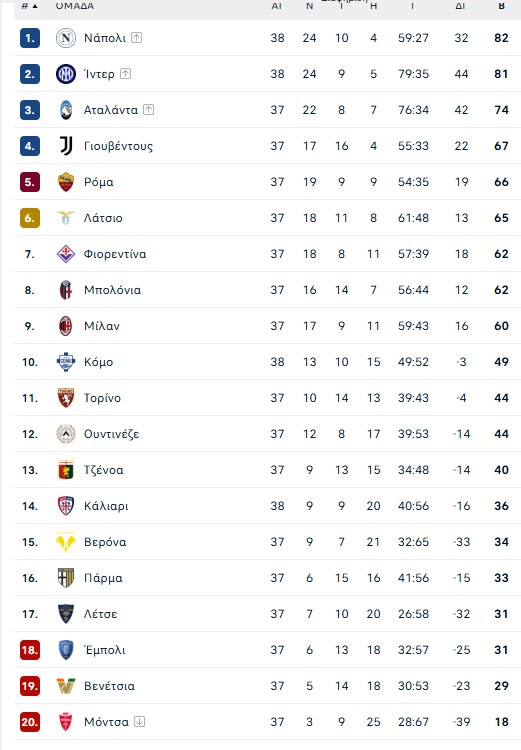This screenshot has width=521, height=750.
Task: Click the Venezia team logo
Action: (x=66, y=686)
